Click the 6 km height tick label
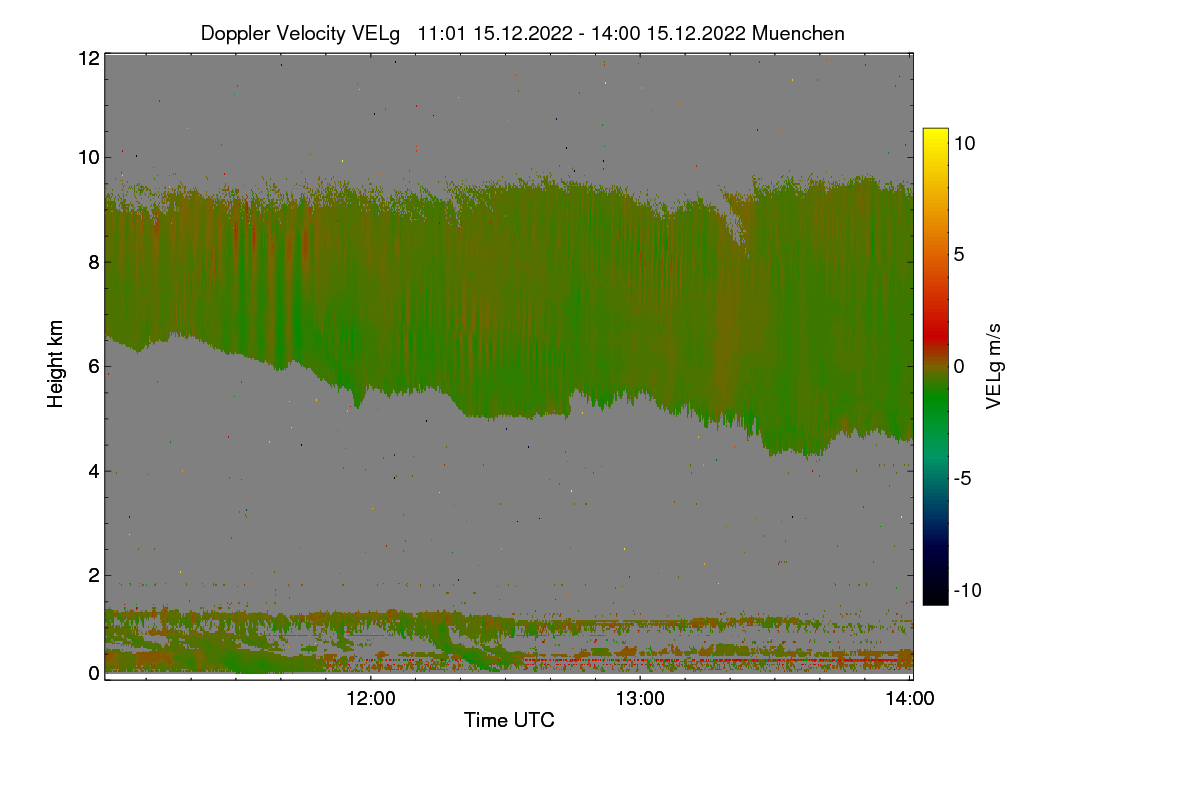1200x800 pixels. coord(94,366)
